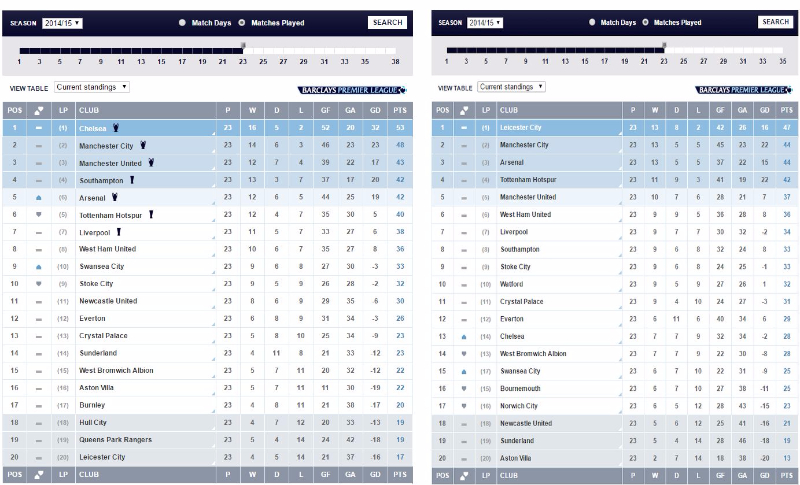The width and height of the screenshot is (800, 485).
Task: Open Current standings dropdown above Chelsea's table
Action: (92, 87)
